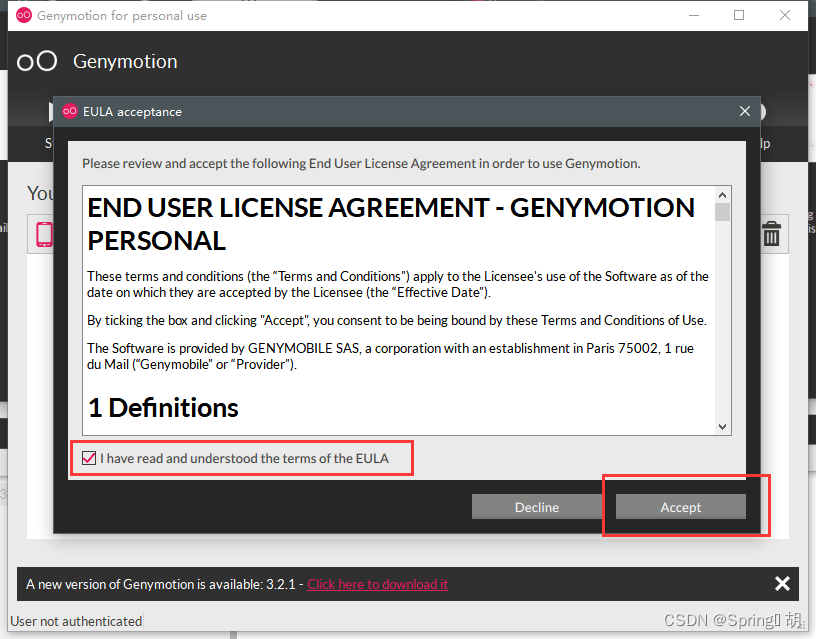Screen dimensions: 816x639
Task: Click the paragraph starting 'By ticking the box'
Action: tap(397, 320)
